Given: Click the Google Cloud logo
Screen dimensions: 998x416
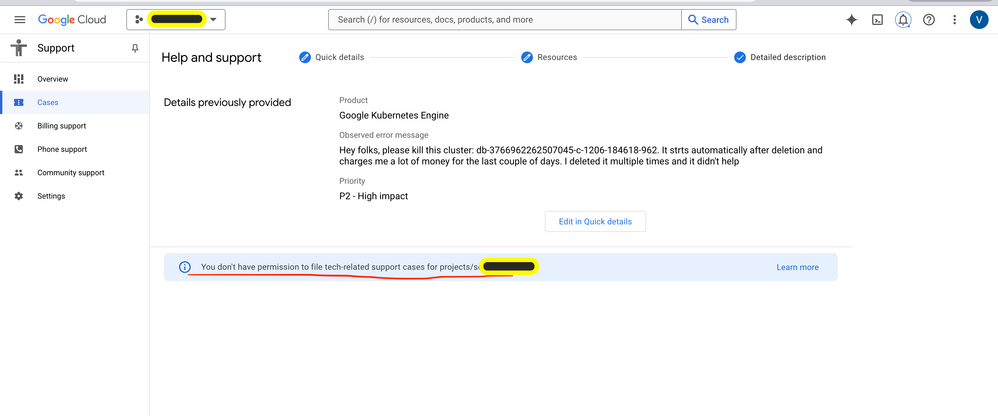Looking at the screenshot, I should [72, 20].
